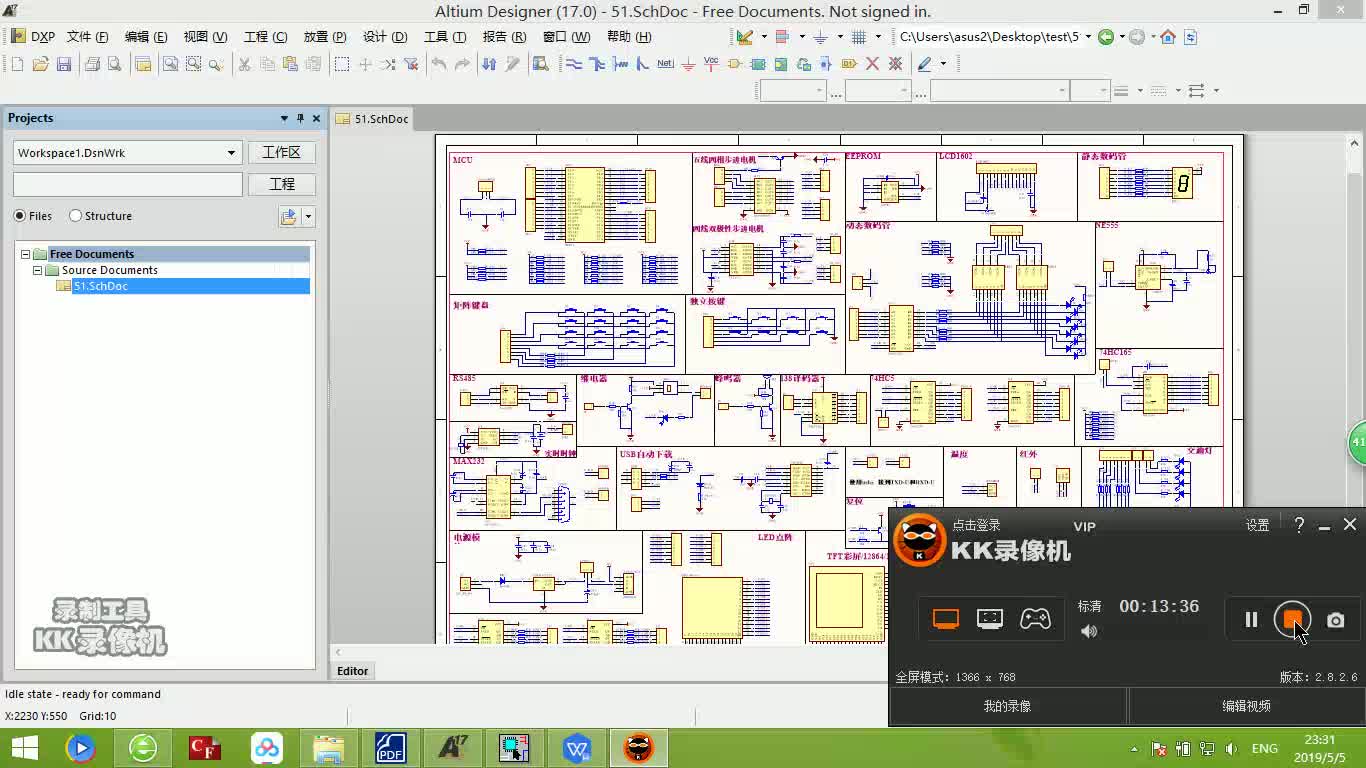
Task: Click the 工作区 button in Projects panel
Action: [281, 152]
